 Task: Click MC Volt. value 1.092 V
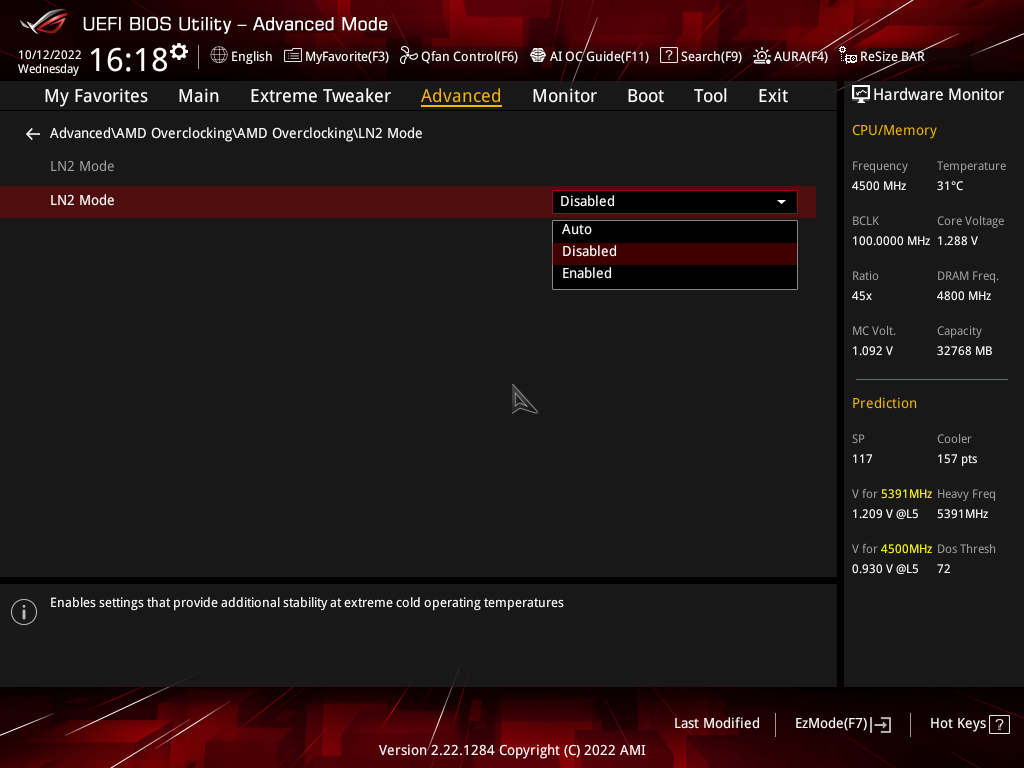point(872,351)
